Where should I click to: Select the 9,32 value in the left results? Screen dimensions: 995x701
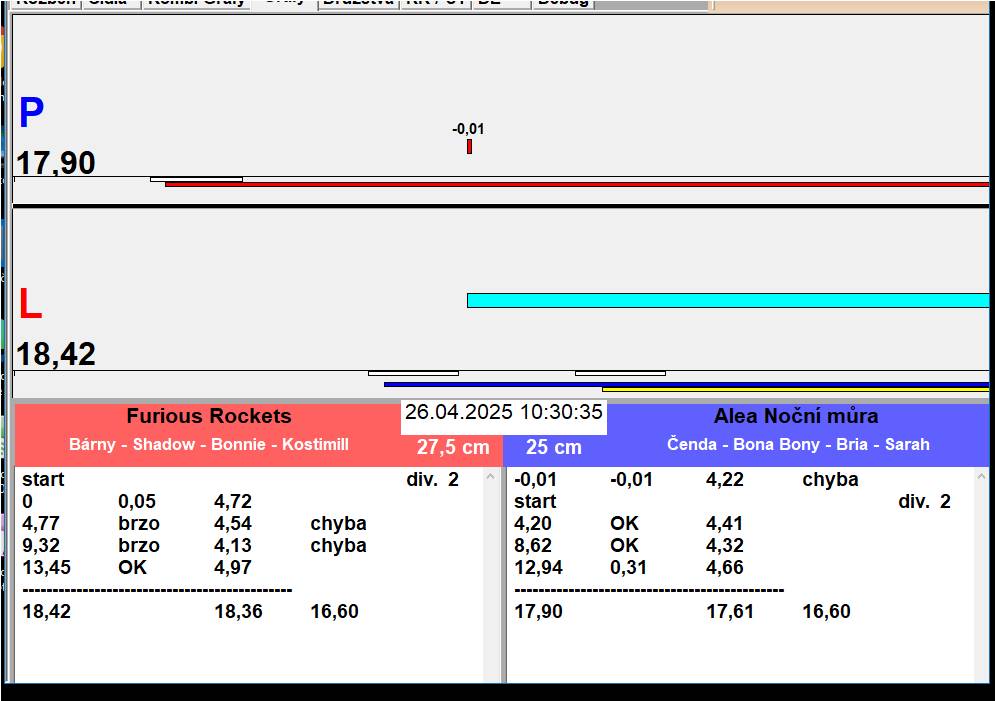pos(41,546)
